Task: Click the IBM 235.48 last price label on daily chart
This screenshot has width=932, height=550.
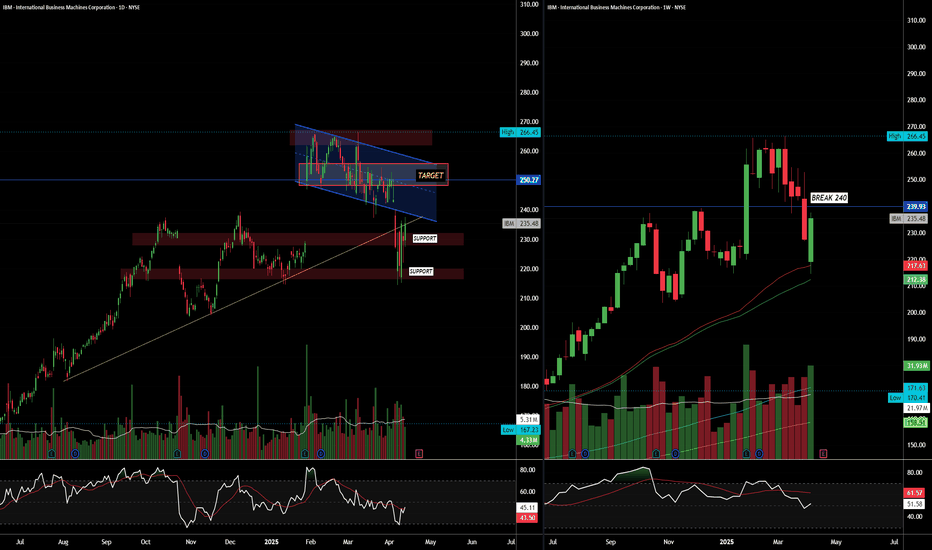Action: click(521, 224)
